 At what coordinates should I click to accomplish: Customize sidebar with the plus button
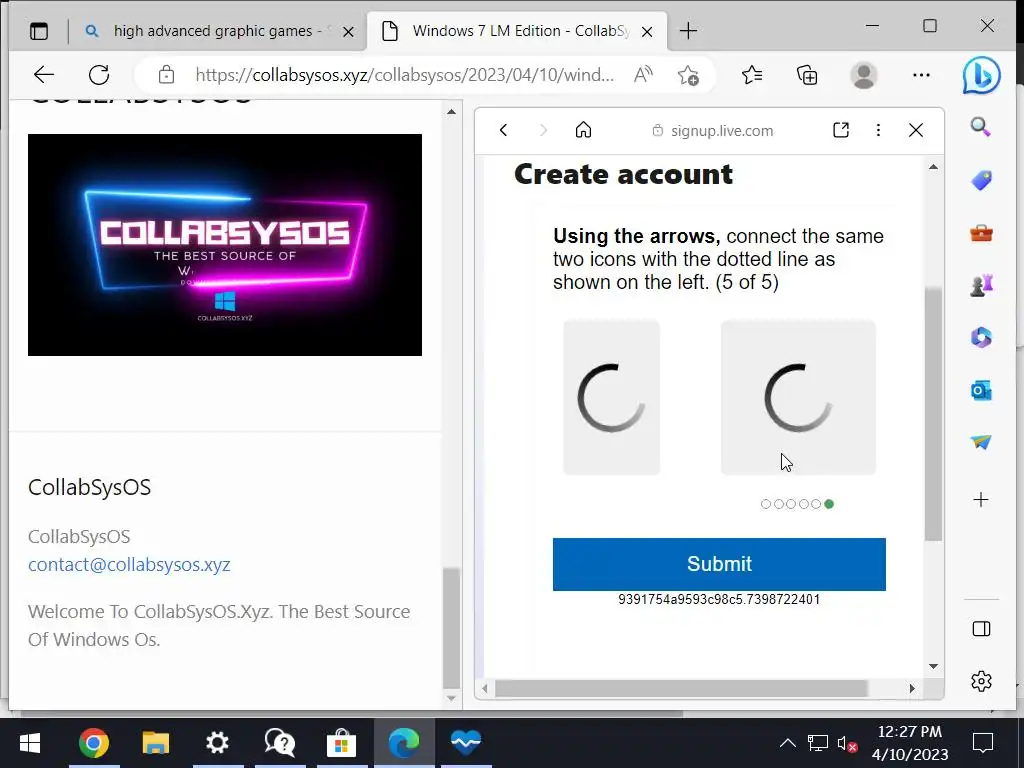(981, 500)
